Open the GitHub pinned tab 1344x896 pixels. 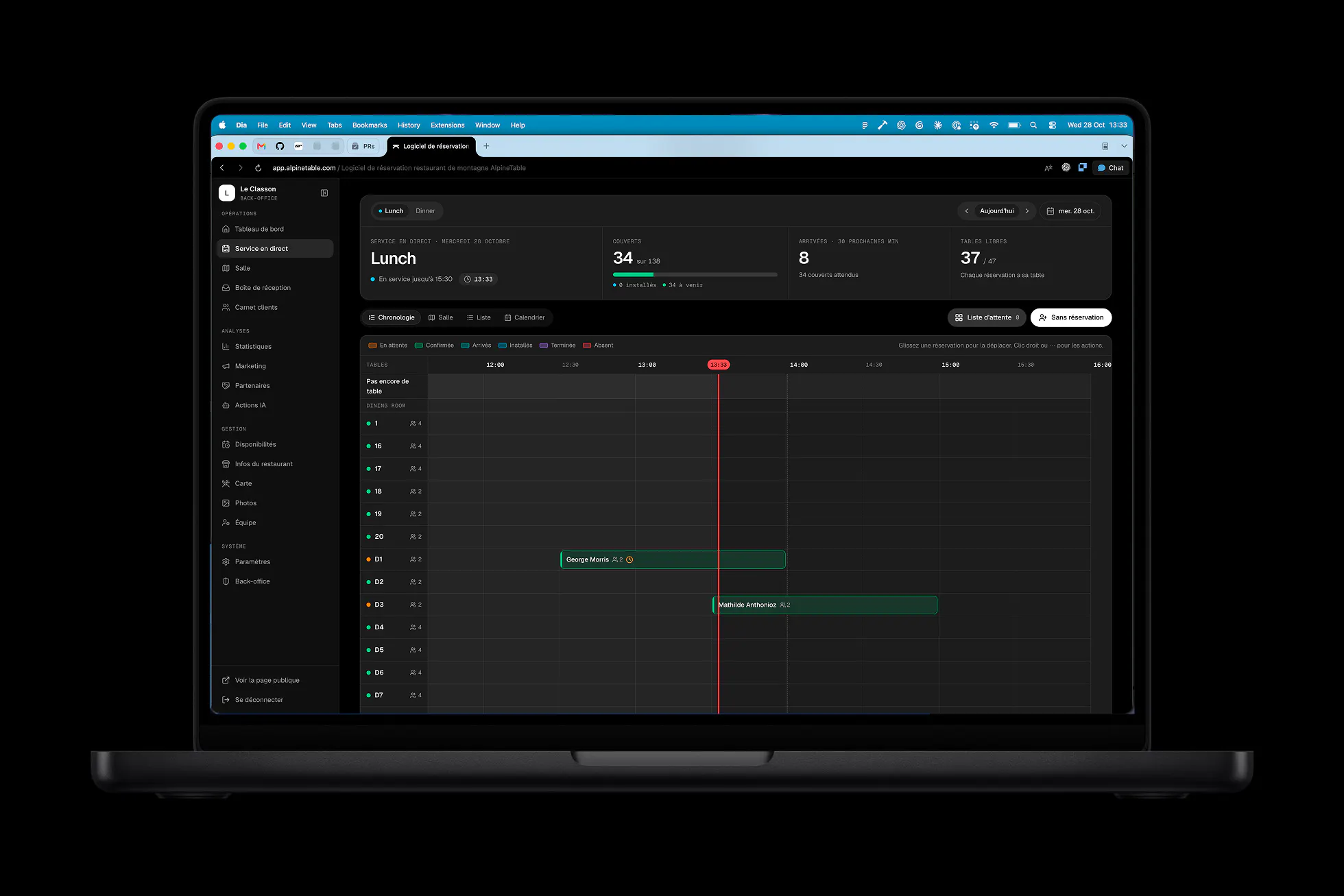point(280,146)
